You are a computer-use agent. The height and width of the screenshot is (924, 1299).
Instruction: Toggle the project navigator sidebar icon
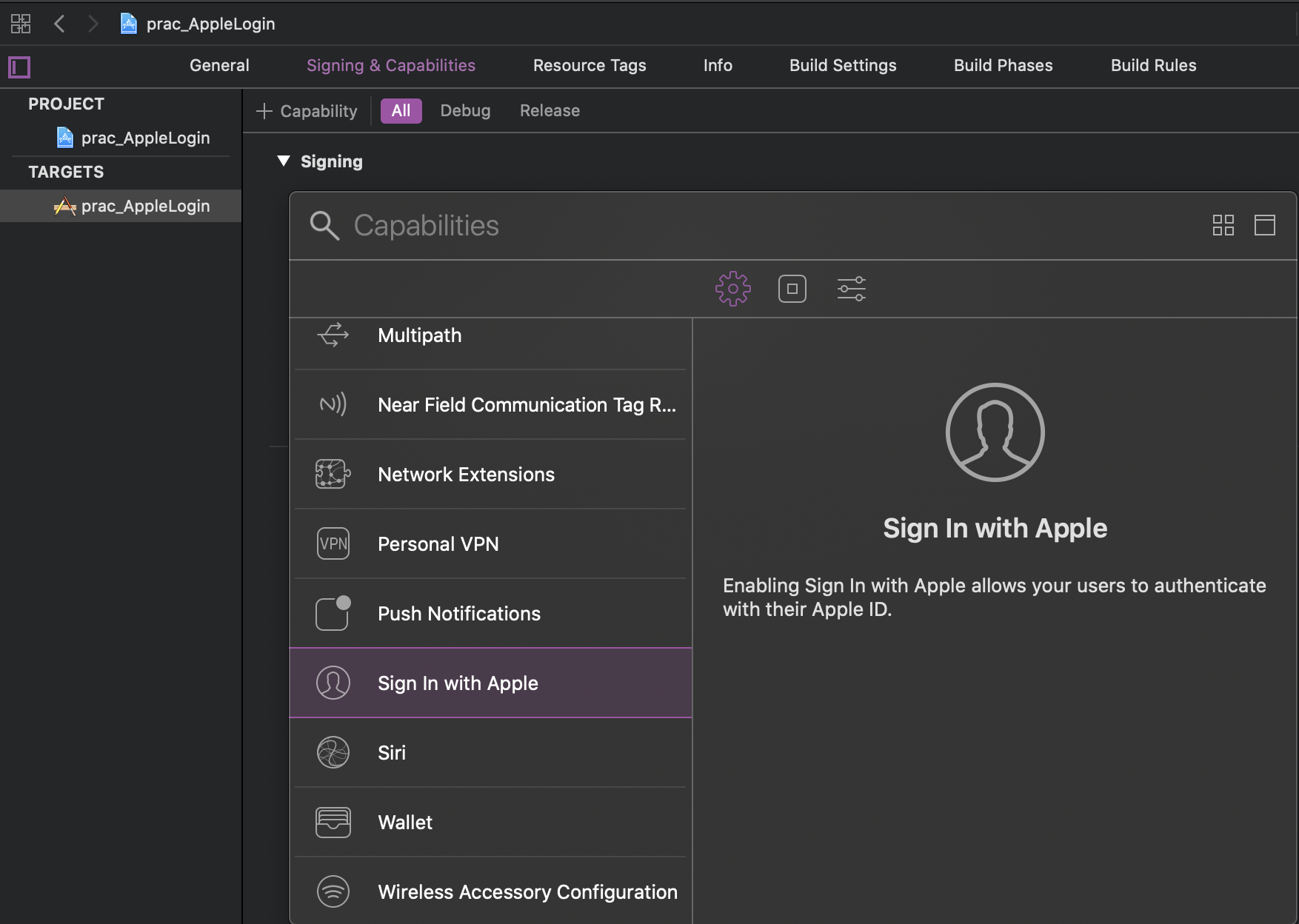coord(19,67)
